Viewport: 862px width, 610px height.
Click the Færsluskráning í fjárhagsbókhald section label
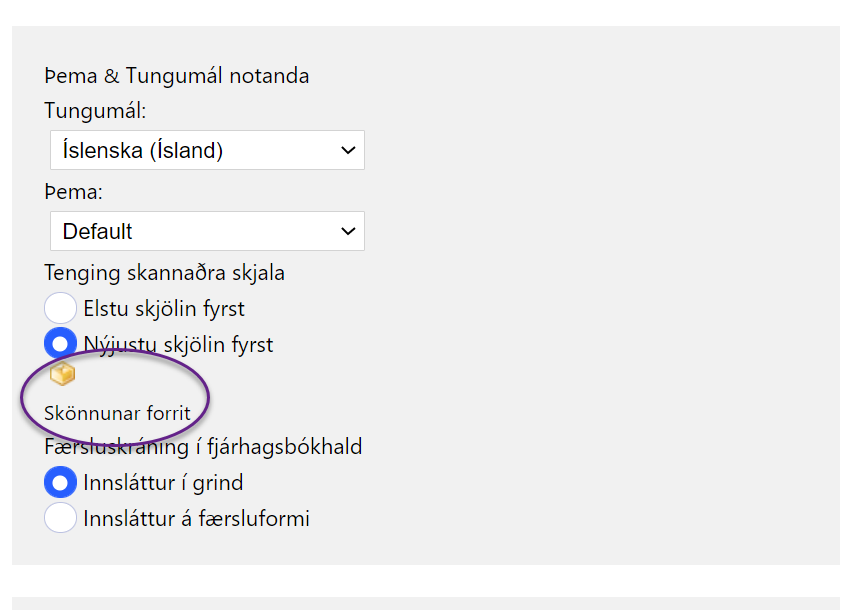[x=203, y=447]
